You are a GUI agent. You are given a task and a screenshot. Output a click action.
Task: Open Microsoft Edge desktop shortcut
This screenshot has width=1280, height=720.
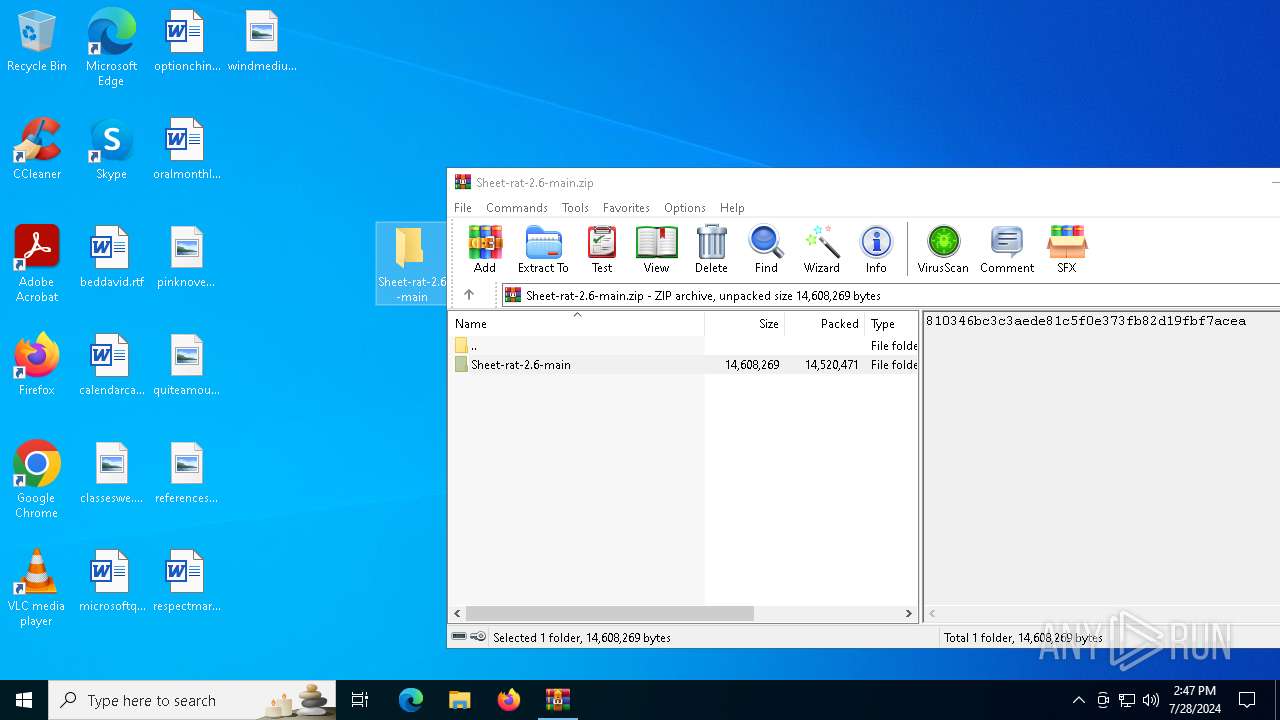(x=111, y=47)
